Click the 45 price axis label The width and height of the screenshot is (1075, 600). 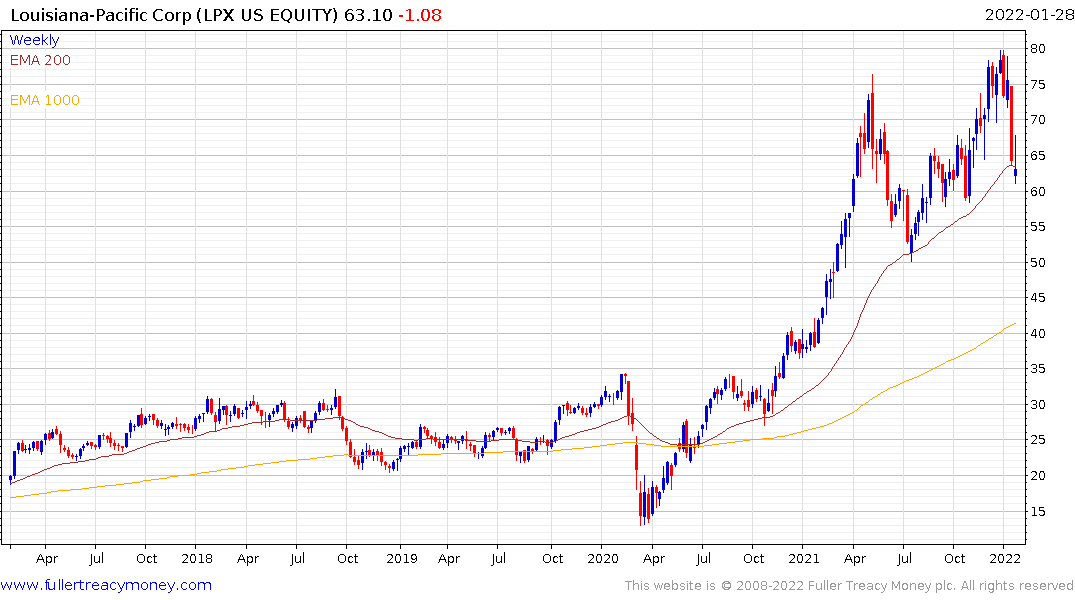pos(1037,298)
